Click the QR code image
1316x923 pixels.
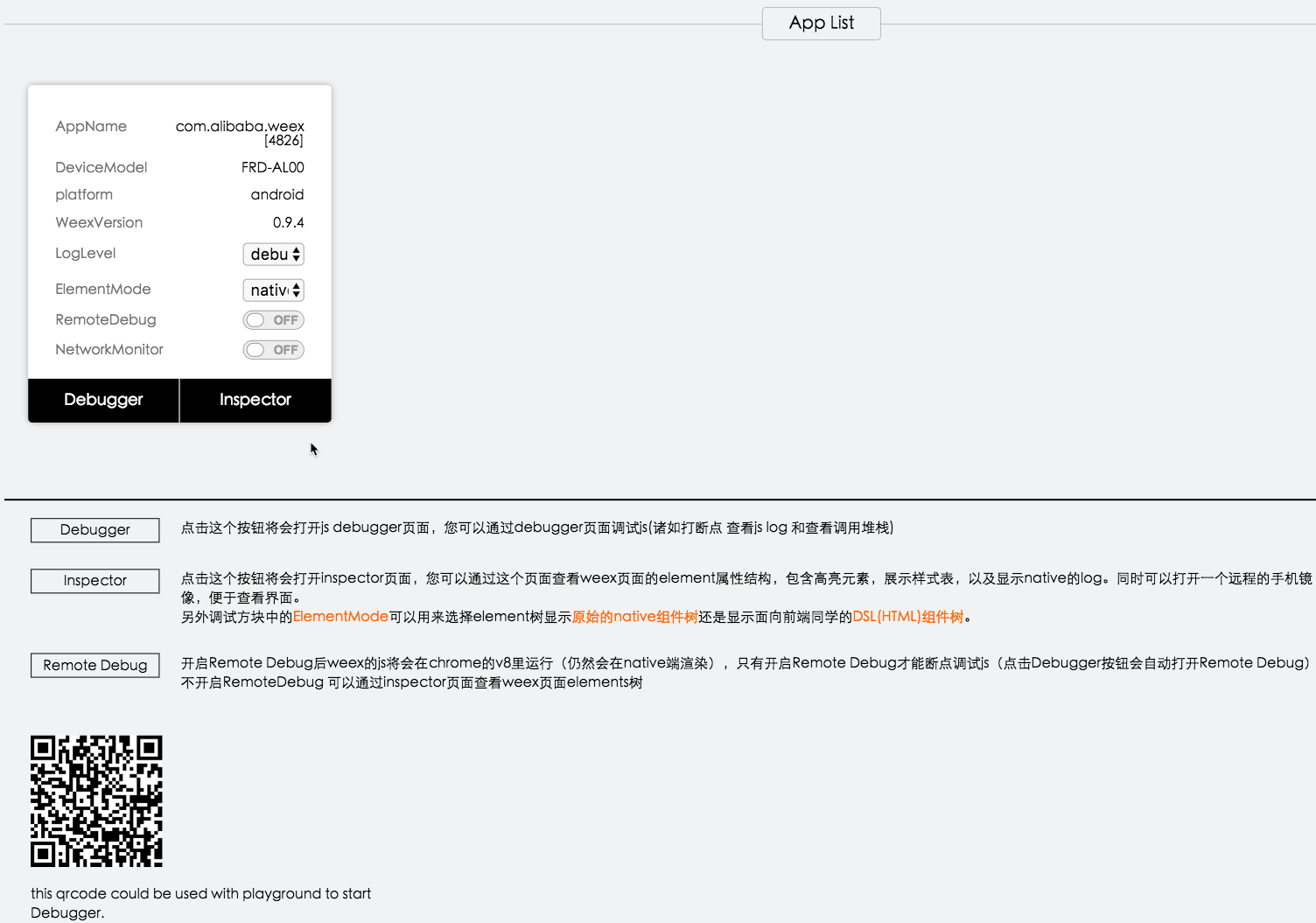click(x=96, y=801)
